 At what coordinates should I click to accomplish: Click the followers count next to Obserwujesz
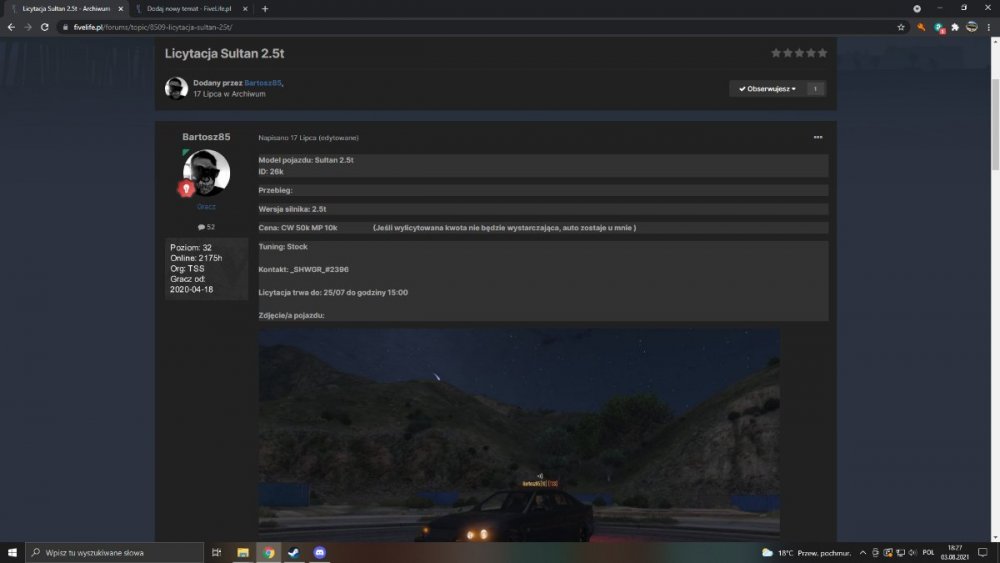point(815,89)
